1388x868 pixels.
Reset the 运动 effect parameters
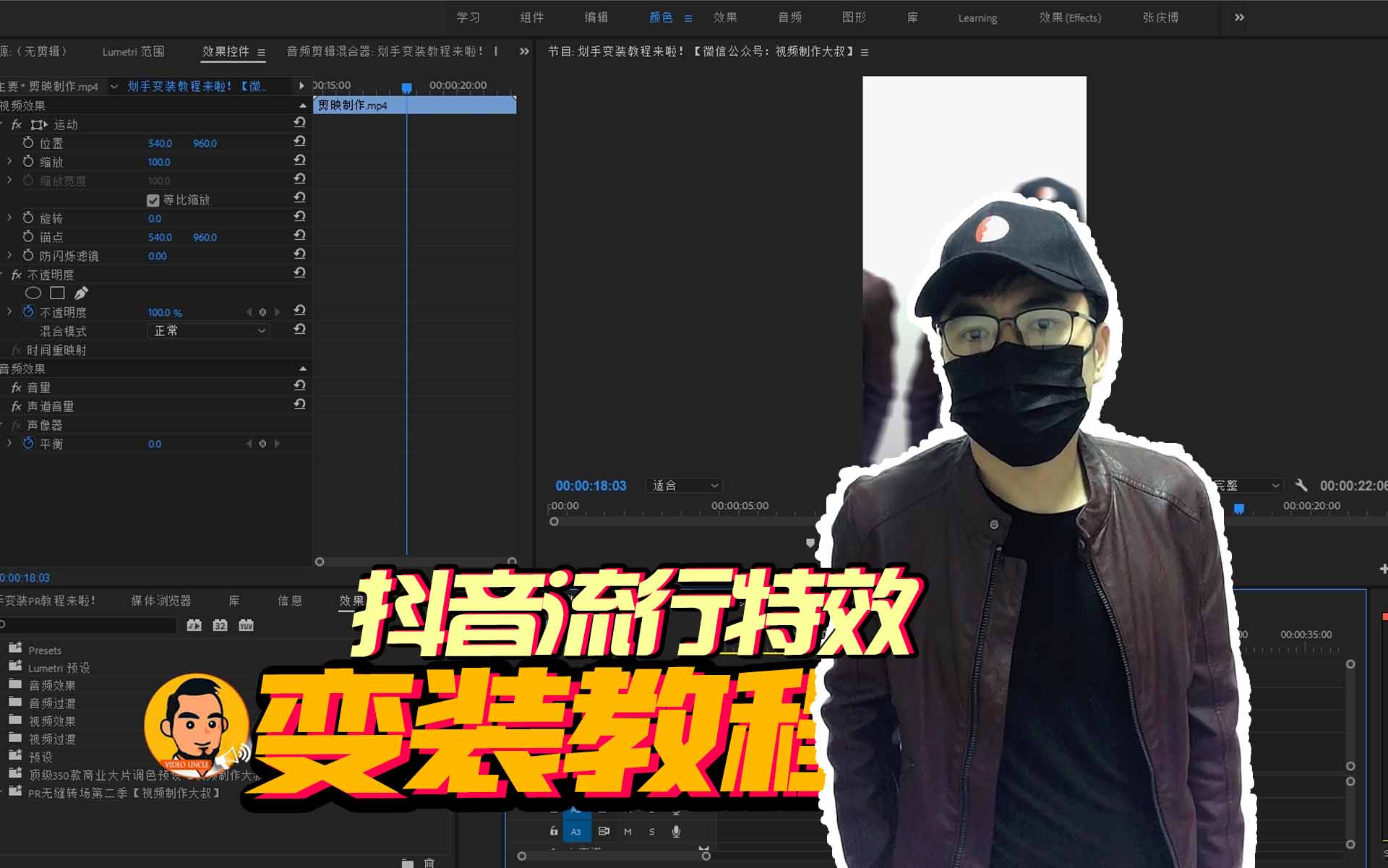point(299,123)
